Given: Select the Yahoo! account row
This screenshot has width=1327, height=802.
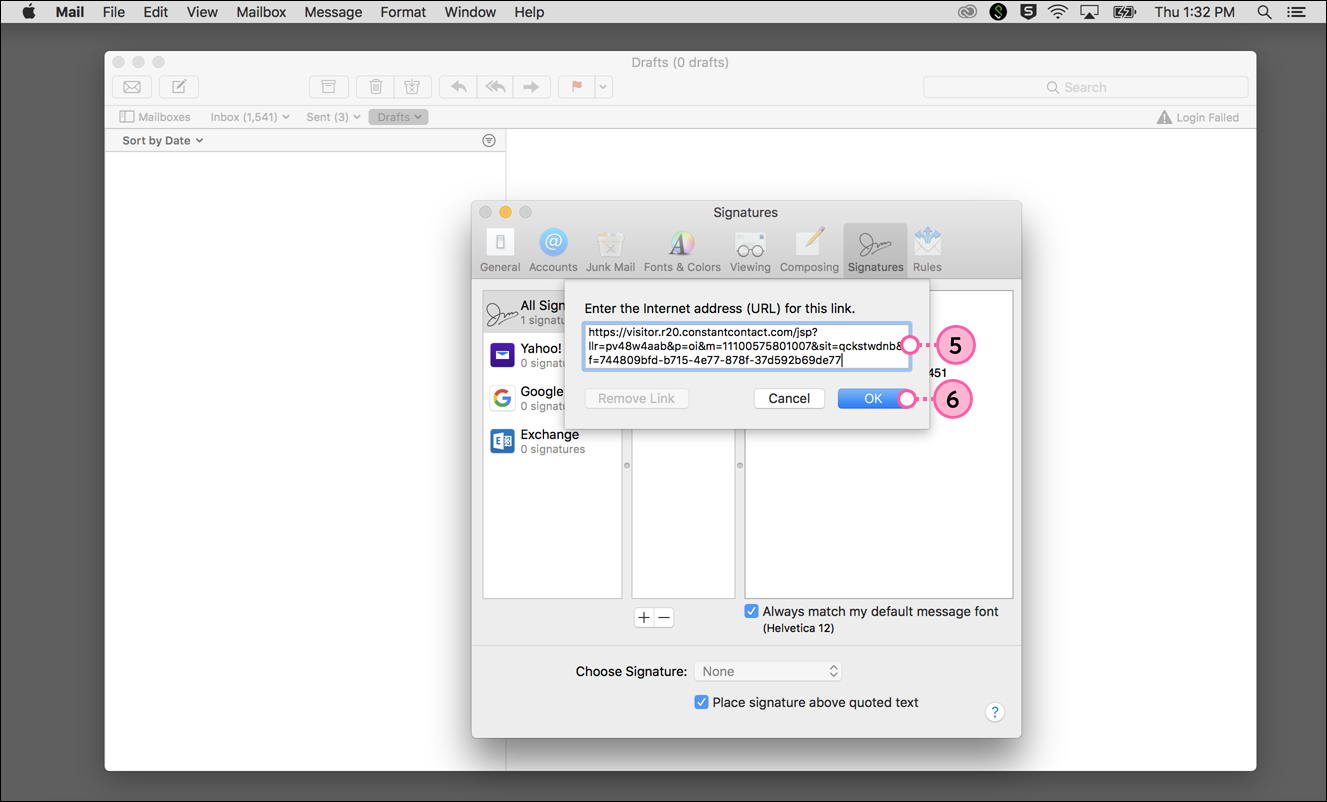Looking at the screenshot, I should (x=524, y=355).
